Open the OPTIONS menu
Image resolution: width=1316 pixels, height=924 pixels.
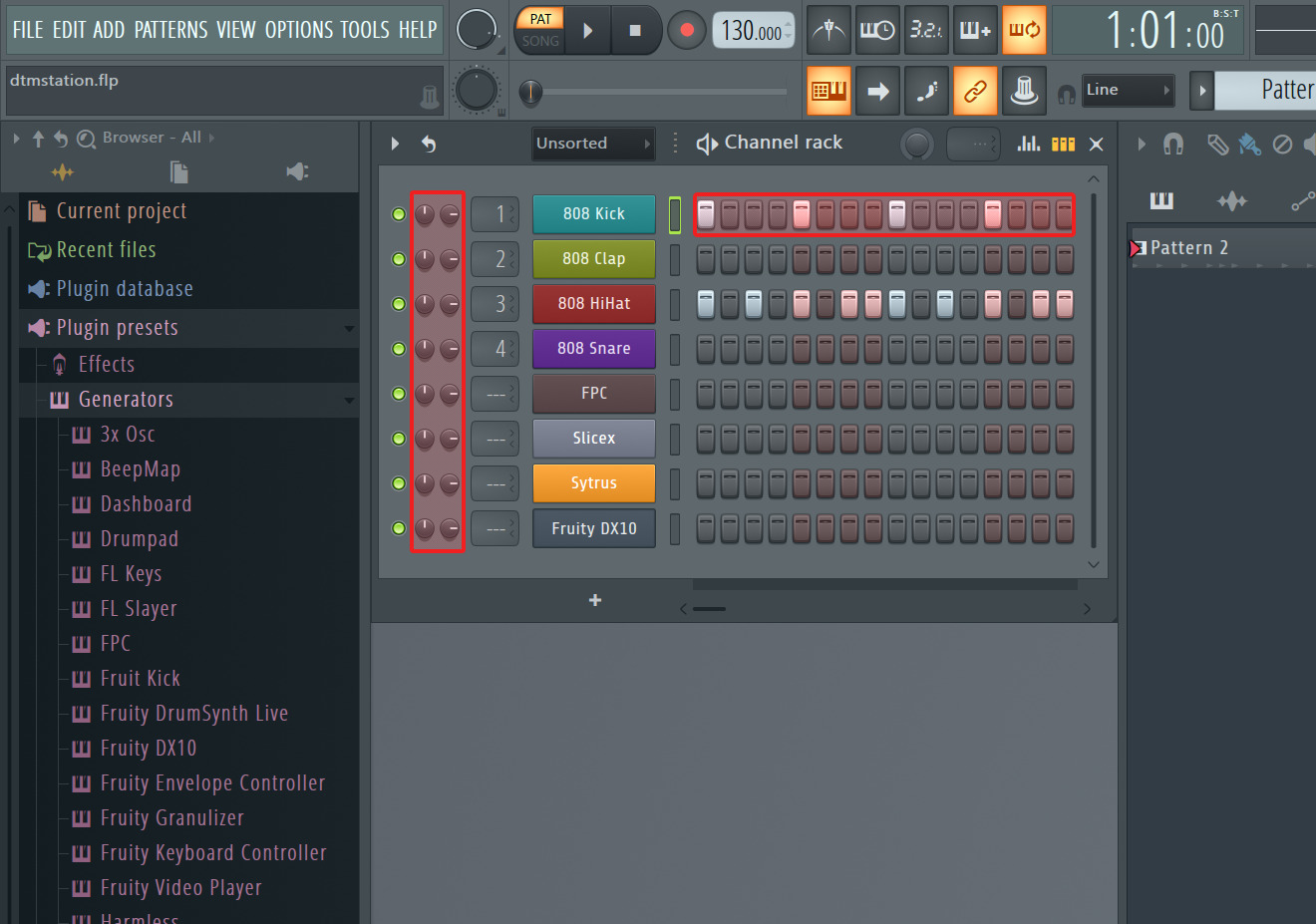coord(299,30)
